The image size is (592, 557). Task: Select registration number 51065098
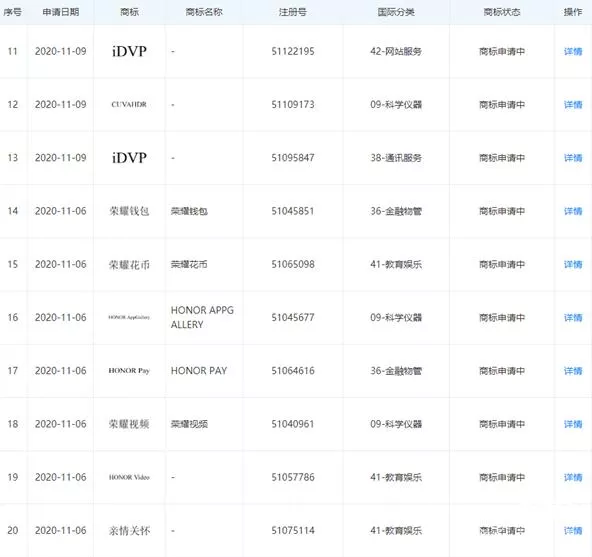[x=293, y=264]
